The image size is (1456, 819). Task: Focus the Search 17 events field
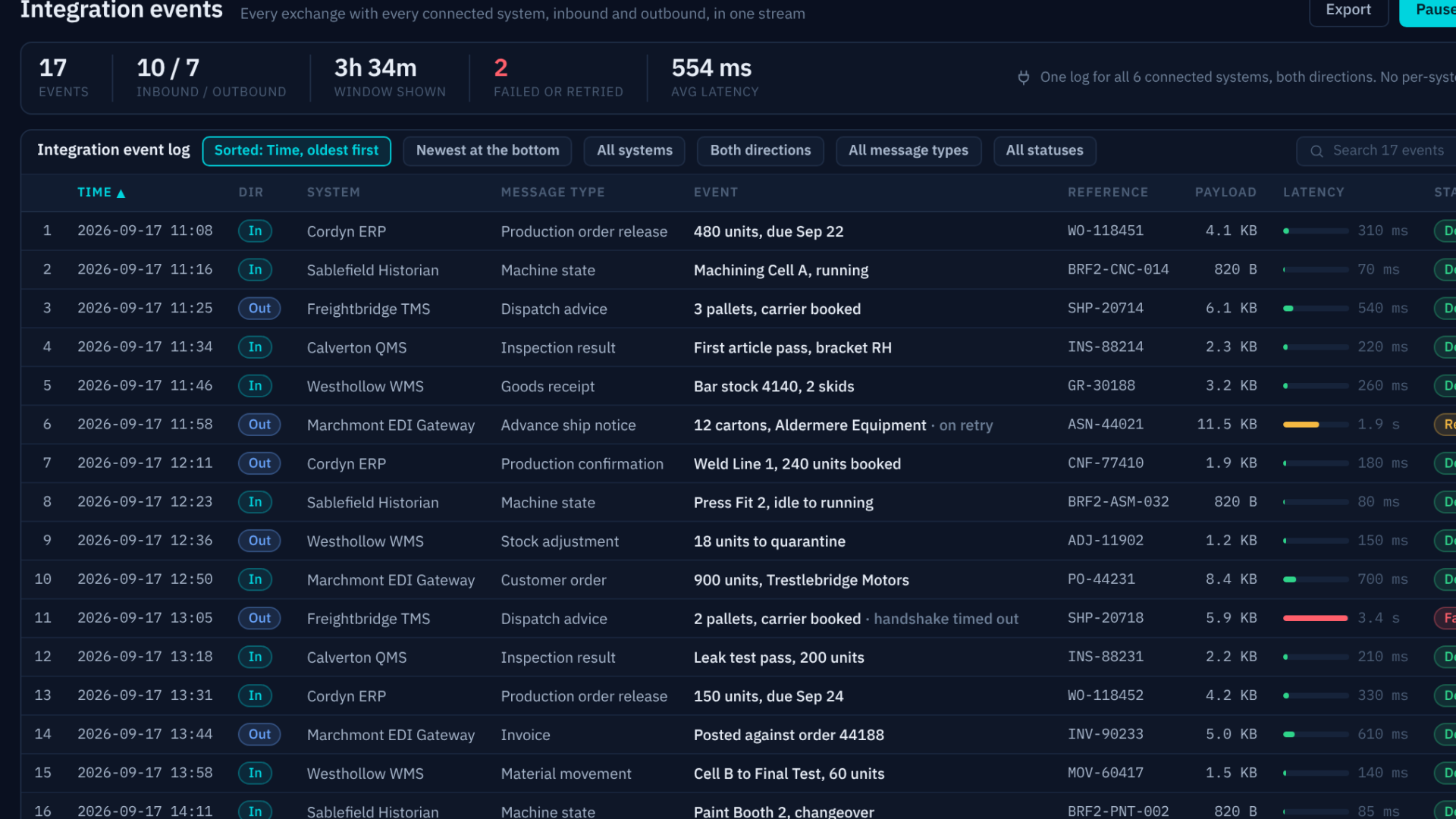pos(1376,151)
